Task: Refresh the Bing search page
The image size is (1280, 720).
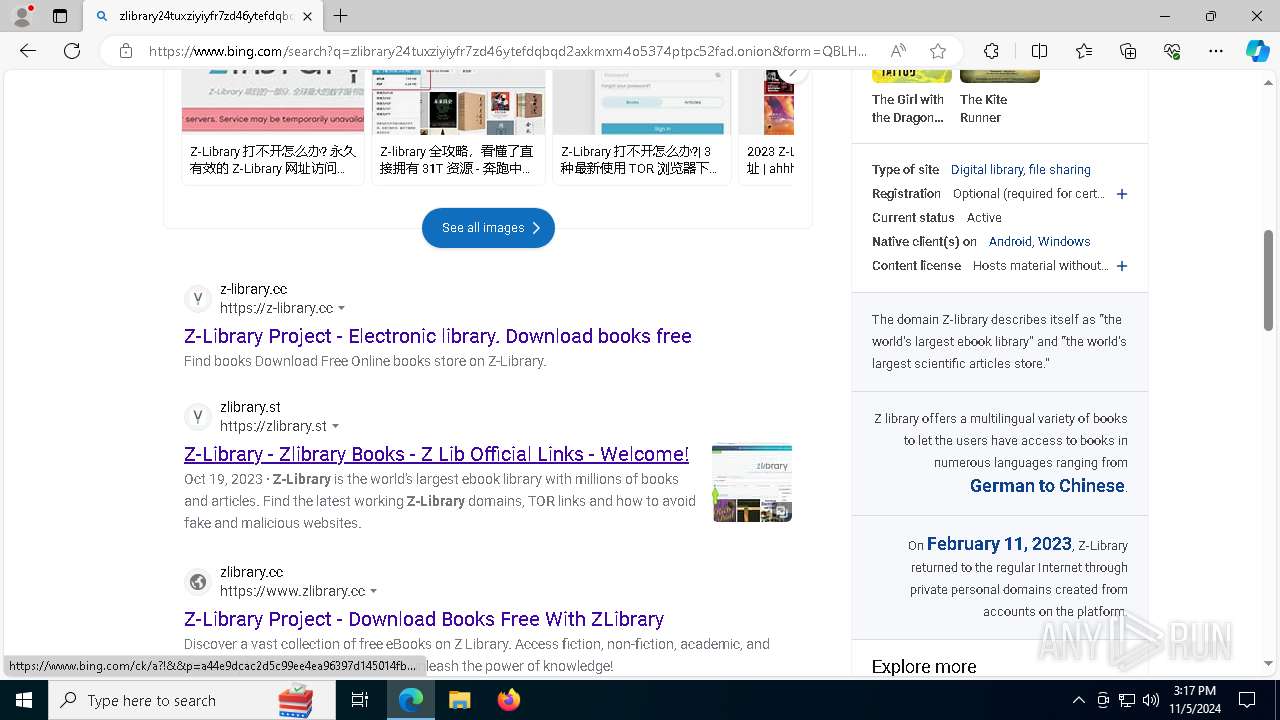Action: click(72, 51)
